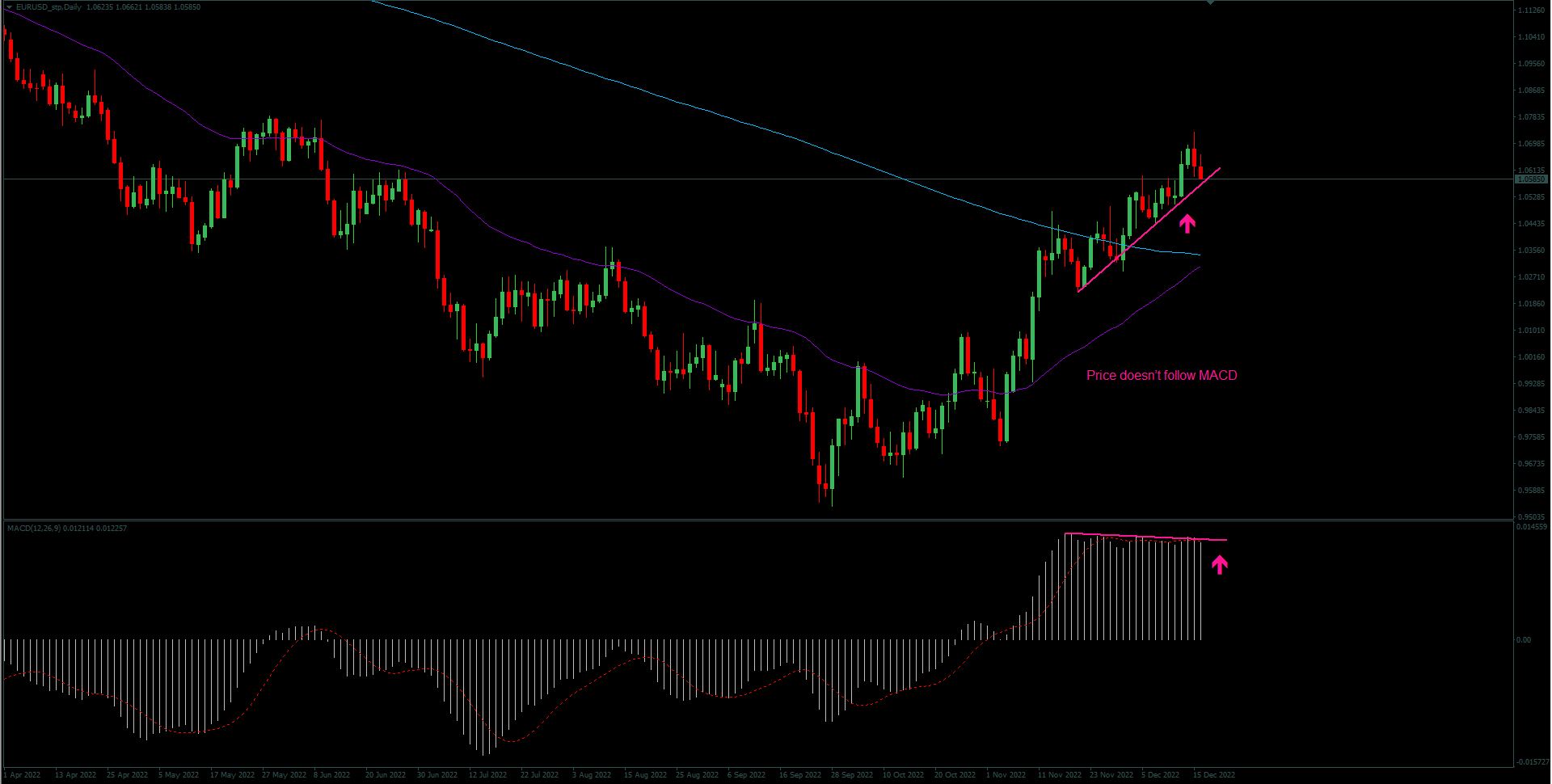Click the EURUSD_stp,Daily chart title
The height and width of the screenshot is (784, 1552).
tap(48, 7)
